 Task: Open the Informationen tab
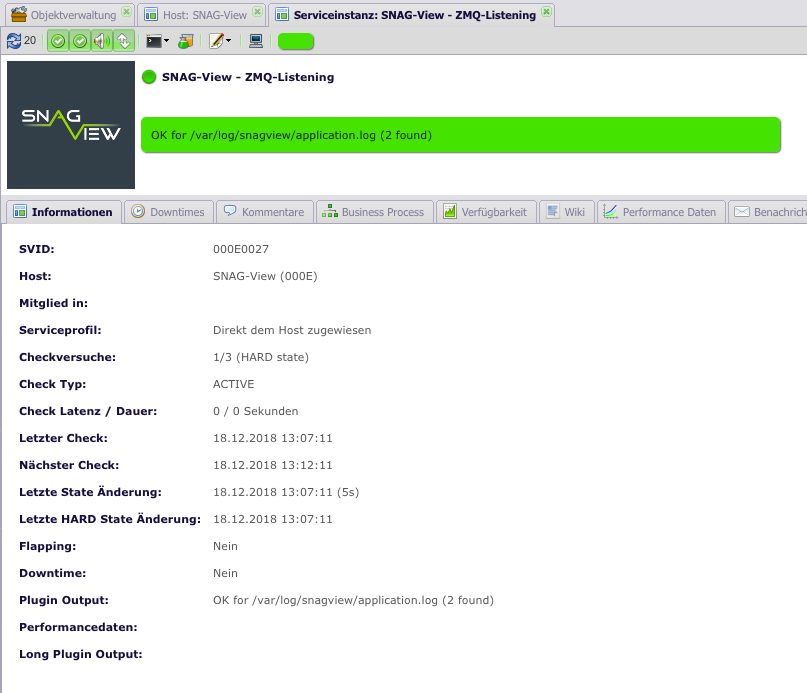[x=63, y=212]
